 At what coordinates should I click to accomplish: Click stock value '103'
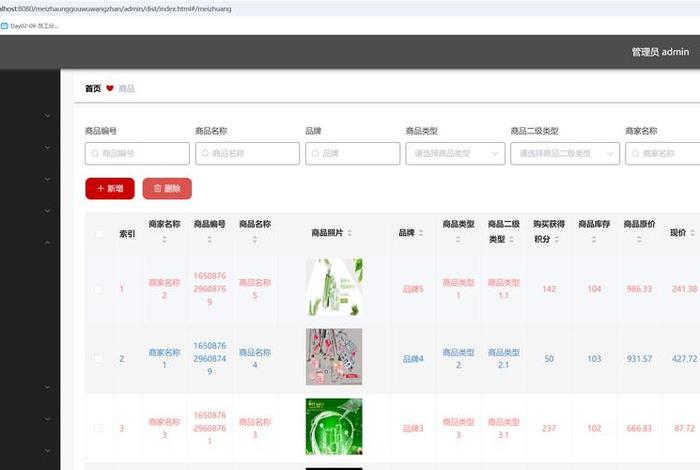point(594,358)
